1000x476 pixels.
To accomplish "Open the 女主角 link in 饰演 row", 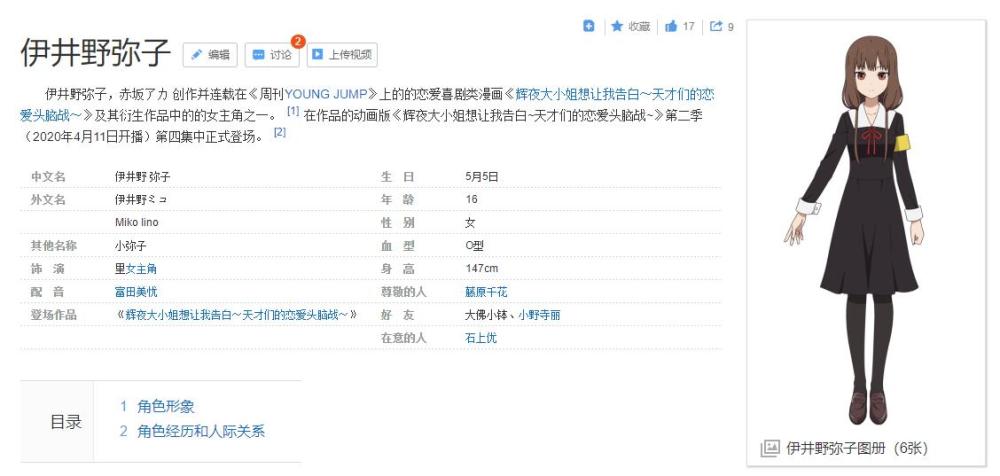I will click(141, 269).
